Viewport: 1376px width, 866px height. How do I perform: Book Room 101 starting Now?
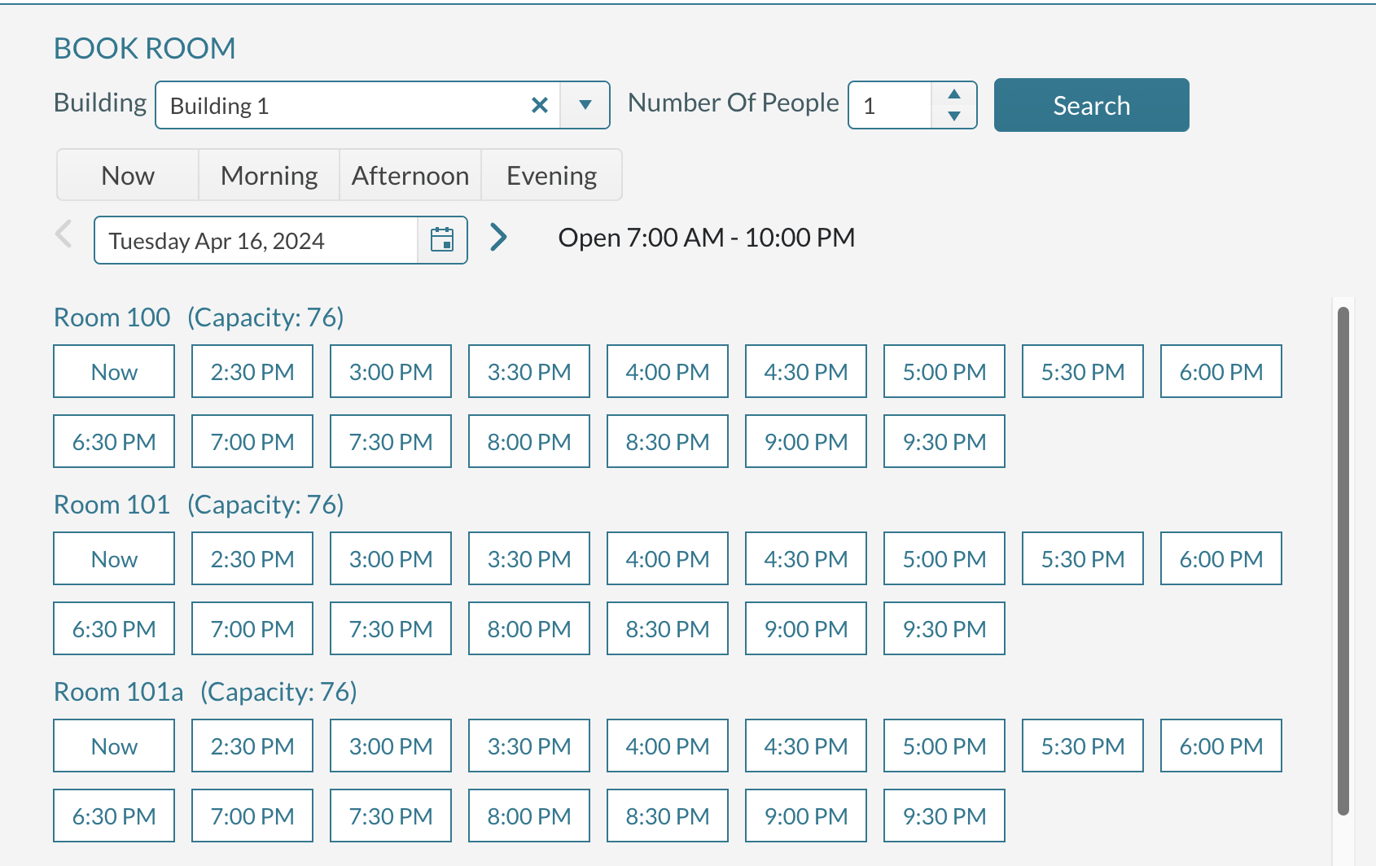coord(114,559)
